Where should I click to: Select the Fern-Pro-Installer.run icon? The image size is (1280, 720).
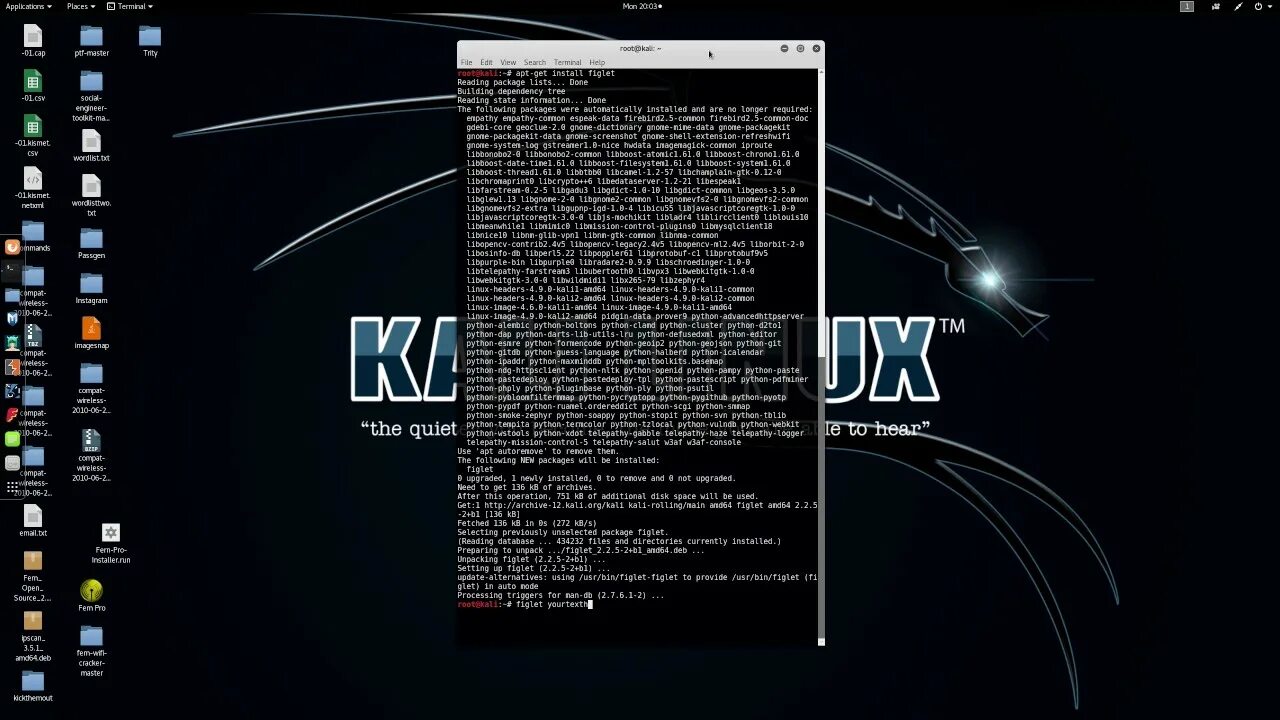[111, 544]
